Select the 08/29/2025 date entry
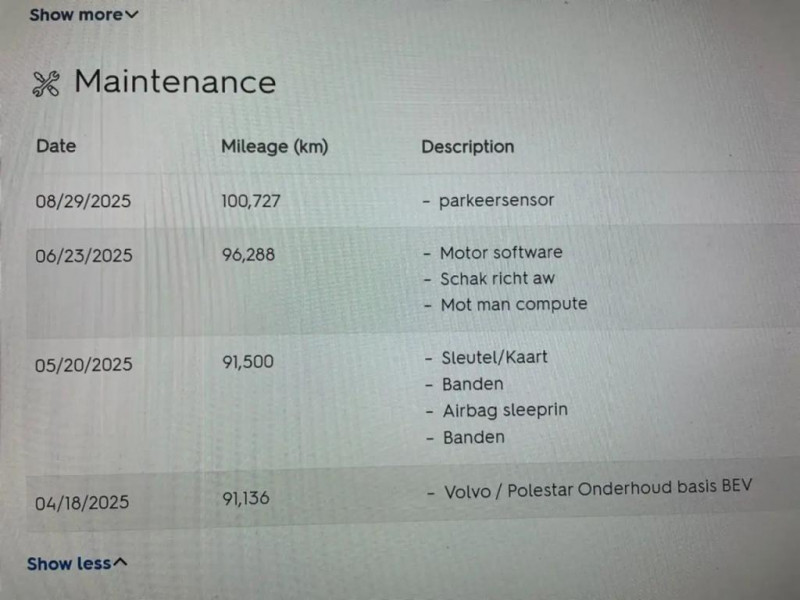This screenshot has width=800, height=600. pyautogui.click(x=83, y=201)
